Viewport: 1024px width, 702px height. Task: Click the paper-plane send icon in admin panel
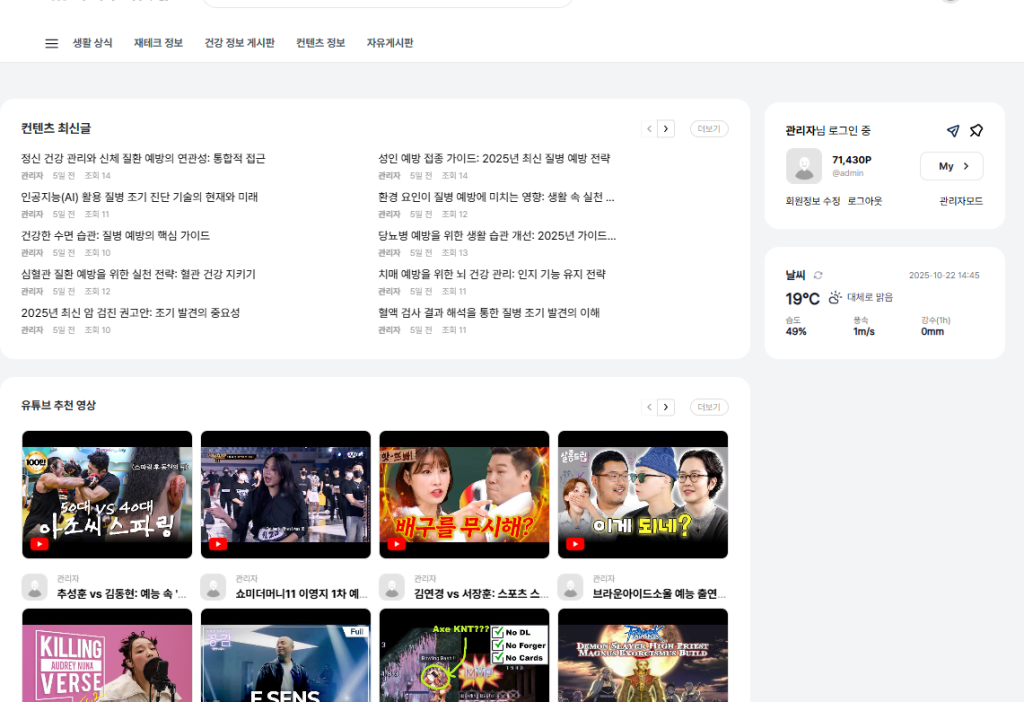[953, 130]
